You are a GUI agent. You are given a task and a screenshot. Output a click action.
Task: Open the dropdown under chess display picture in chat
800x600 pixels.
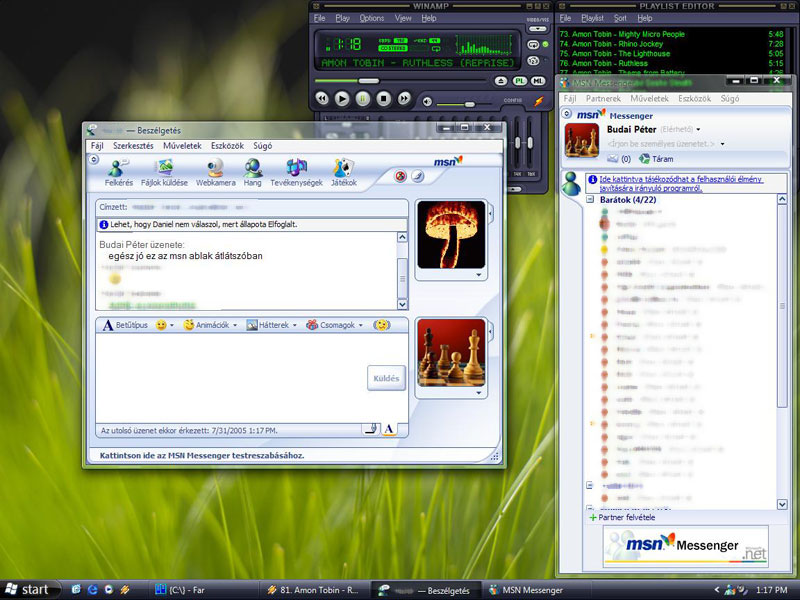[x=479, y=393]
